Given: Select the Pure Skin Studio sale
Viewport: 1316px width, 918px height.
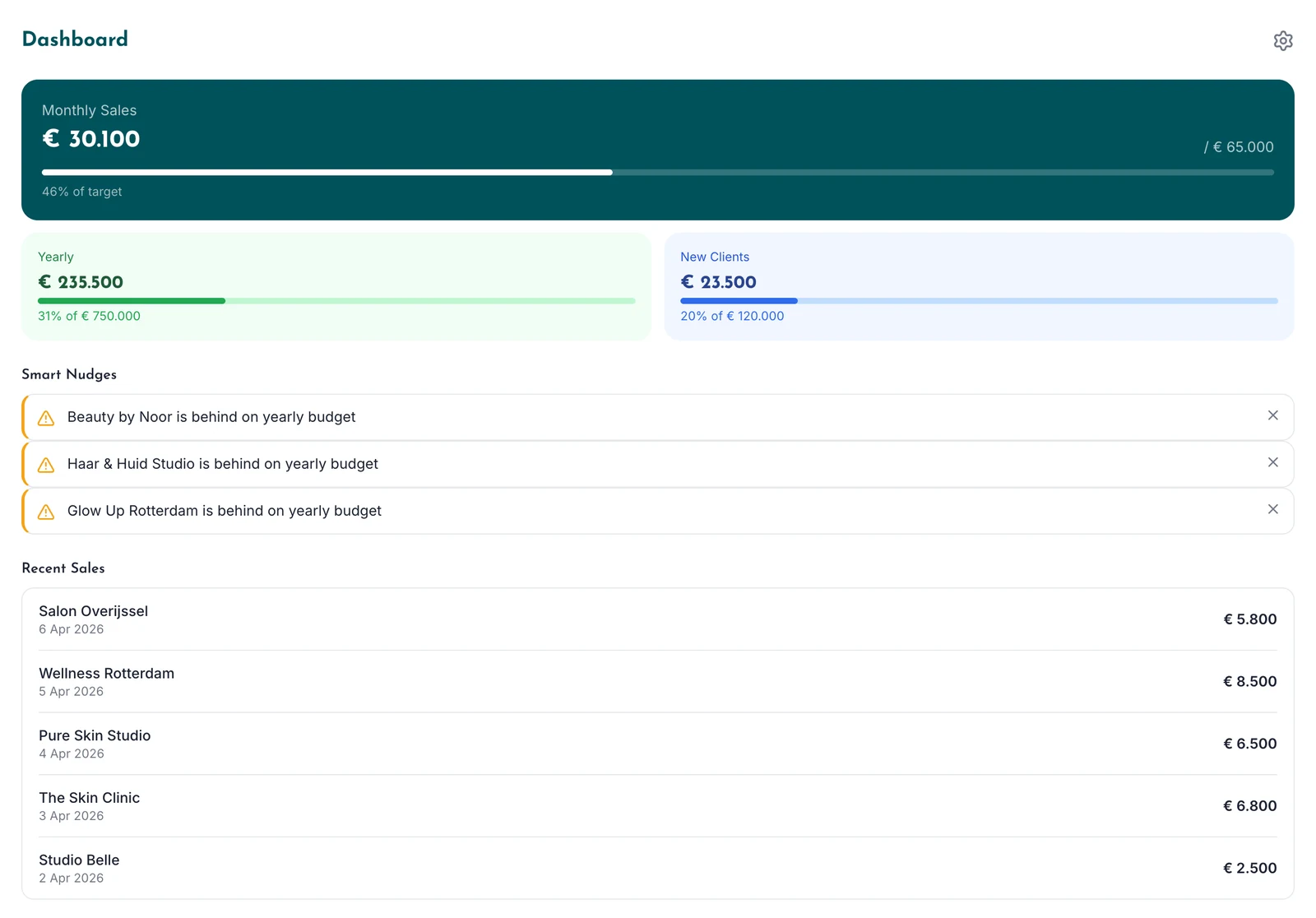Looking at the screenshot, I should pyautogui.click(x=658, y=744).
